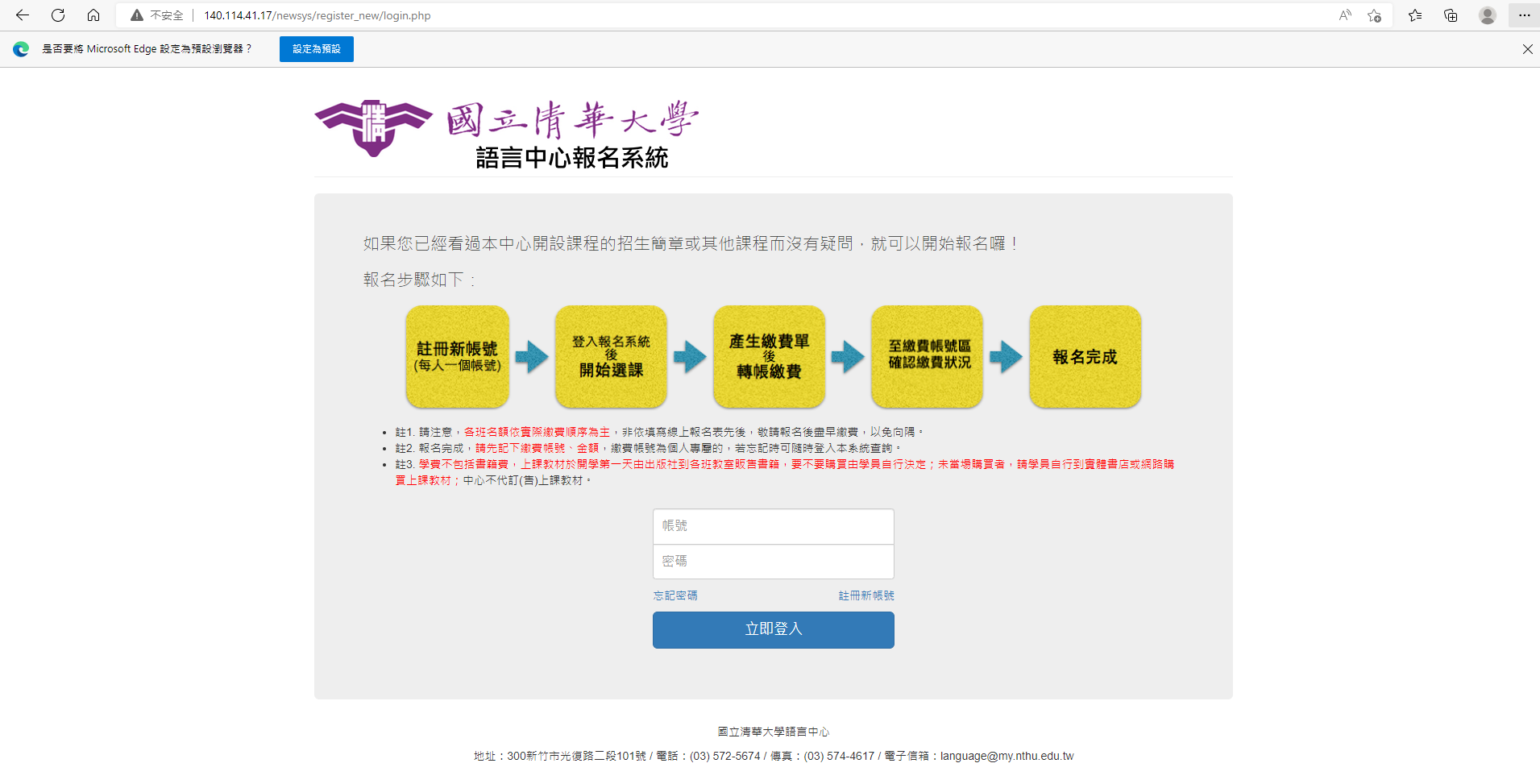Click the 設定為預設 button
The height and width of the screenshot is (784, 1540).
point(317,49)
